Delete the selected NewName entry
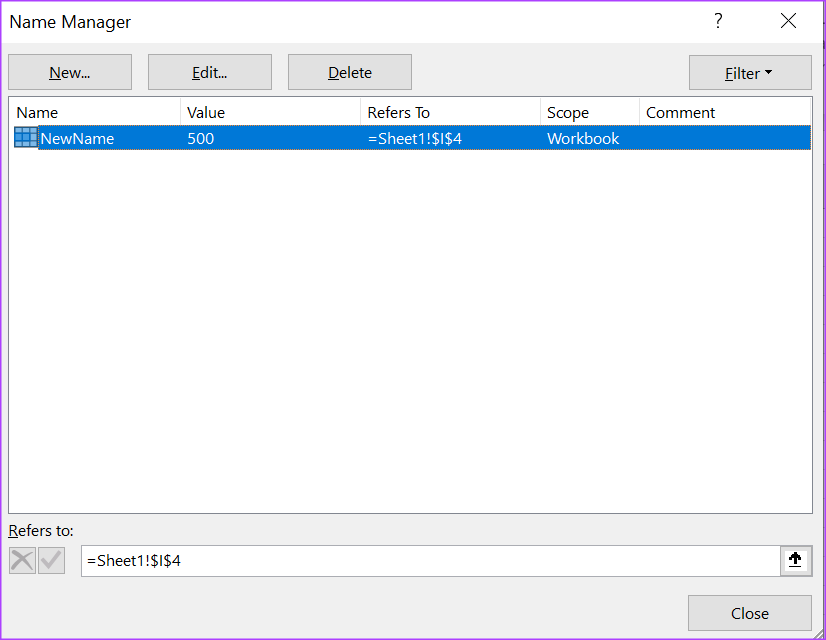The image size is (826, 640). (350, 72)
